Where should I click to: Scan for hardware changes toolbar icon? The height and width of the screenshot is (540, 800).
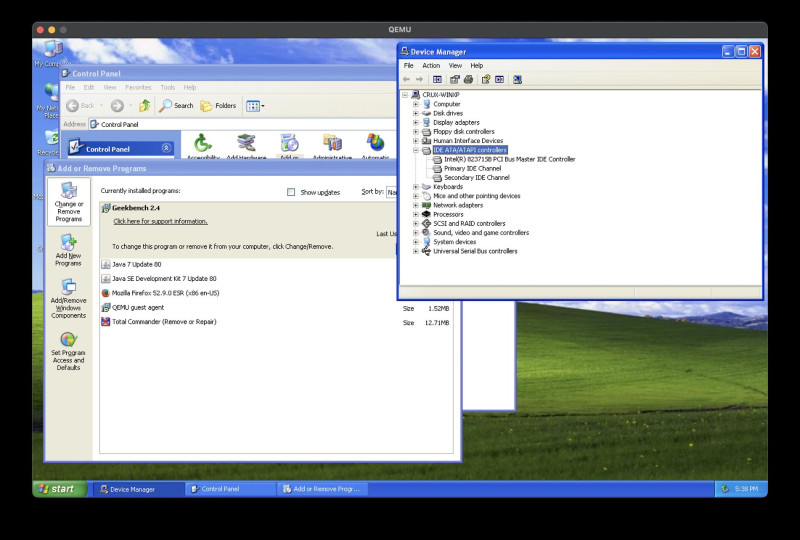pos(517,80)
